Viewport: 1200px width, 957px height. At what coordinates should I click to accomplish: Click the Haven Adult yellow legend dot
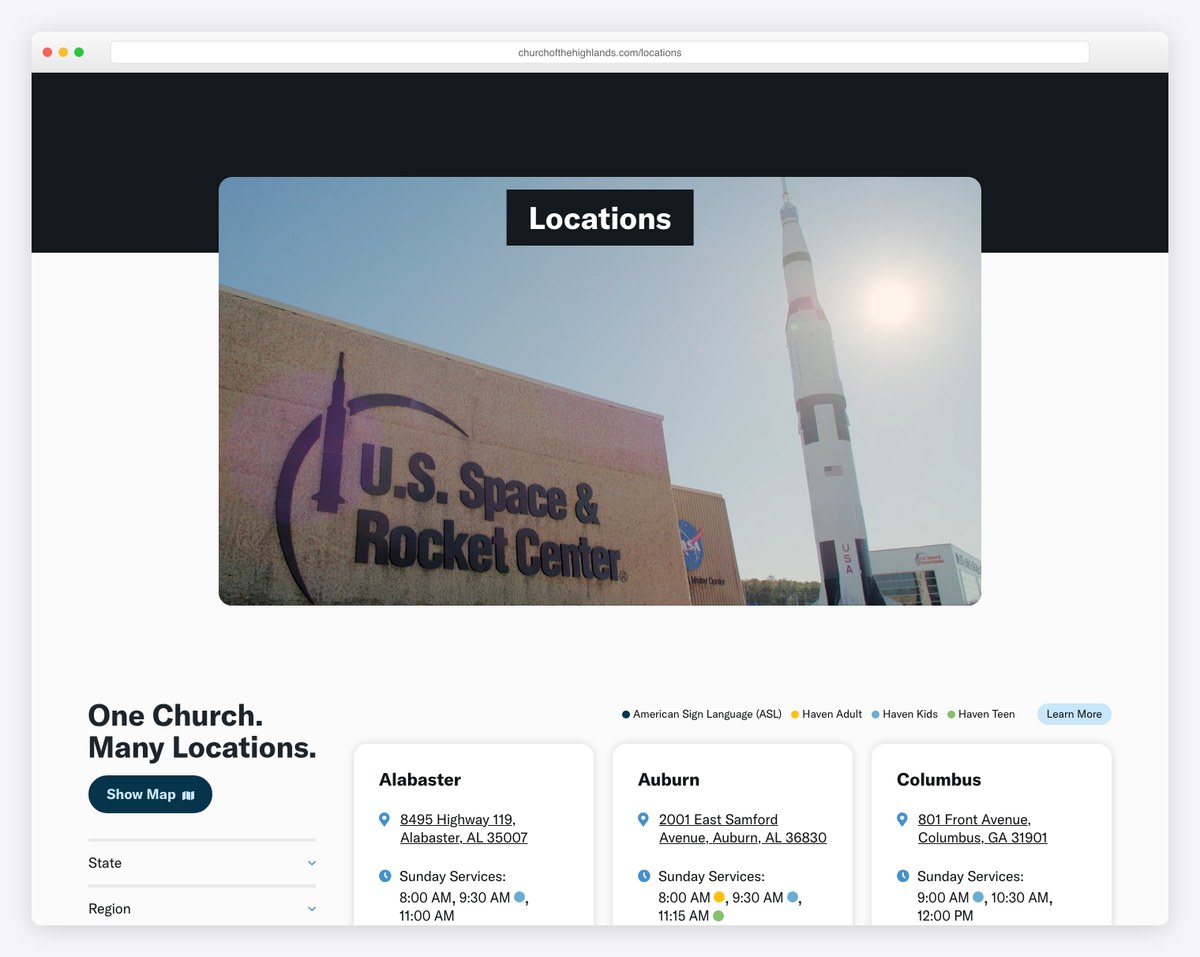tap(795, 715)
